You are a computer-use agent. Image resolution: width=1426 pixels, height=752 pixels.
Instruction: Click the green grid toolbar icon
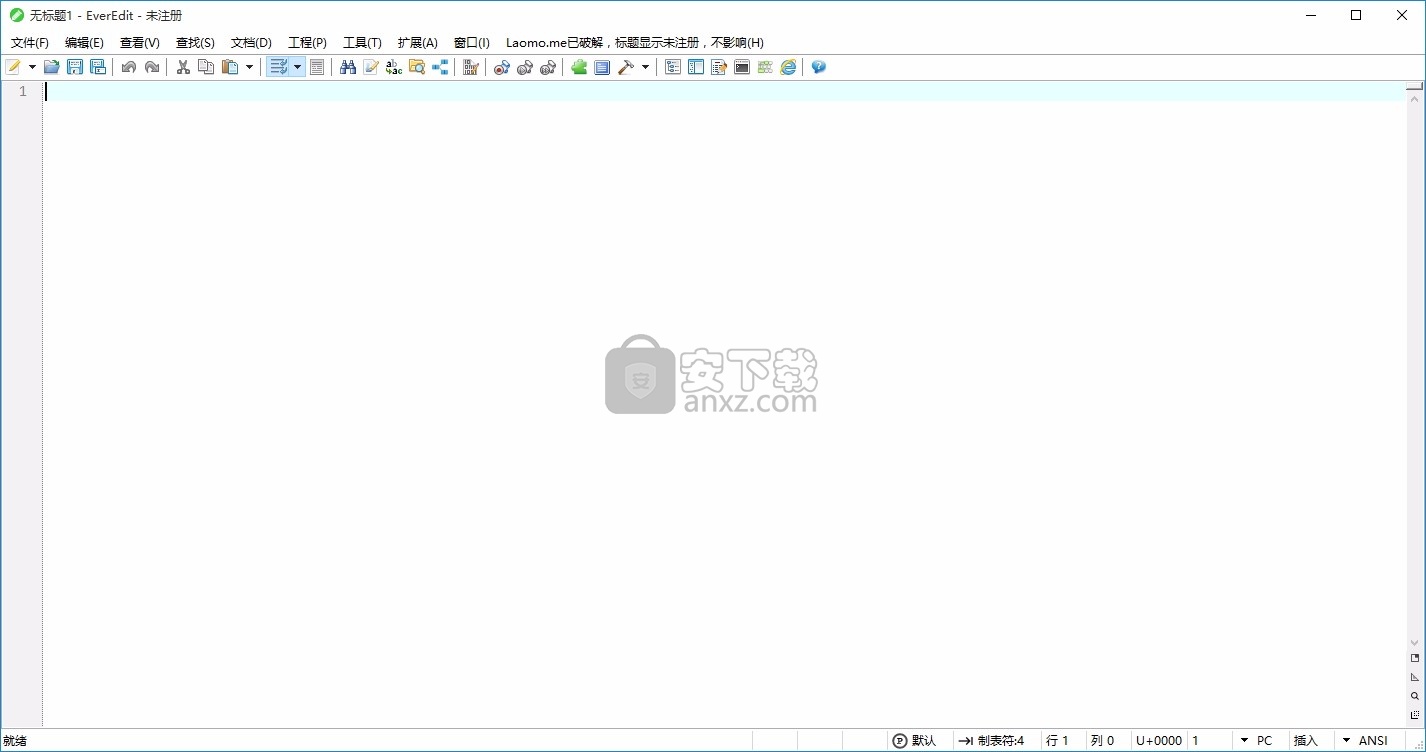tap(765, 67)
